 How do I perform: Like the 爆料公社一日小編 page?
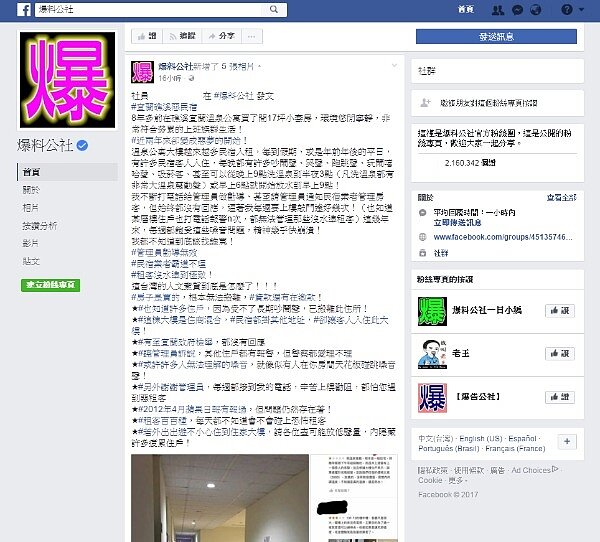pos(560,310)
